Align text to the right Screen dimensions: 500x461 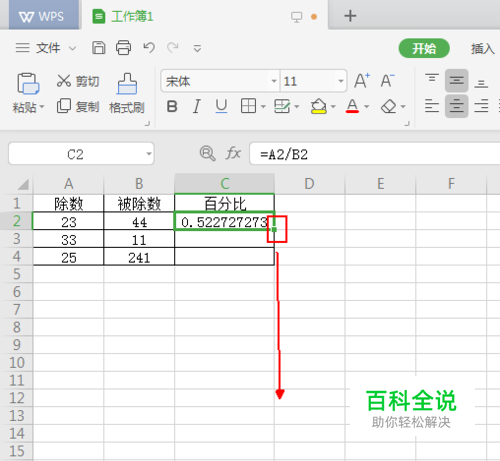coord(481,106)
